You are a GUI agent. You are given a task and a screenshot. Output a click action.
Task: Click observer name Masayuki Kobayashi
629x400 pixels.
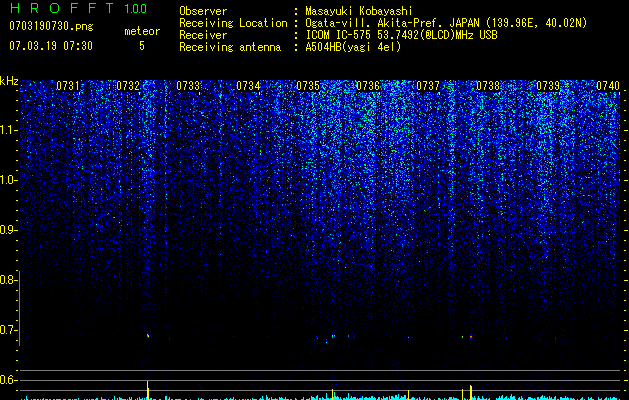359,11
